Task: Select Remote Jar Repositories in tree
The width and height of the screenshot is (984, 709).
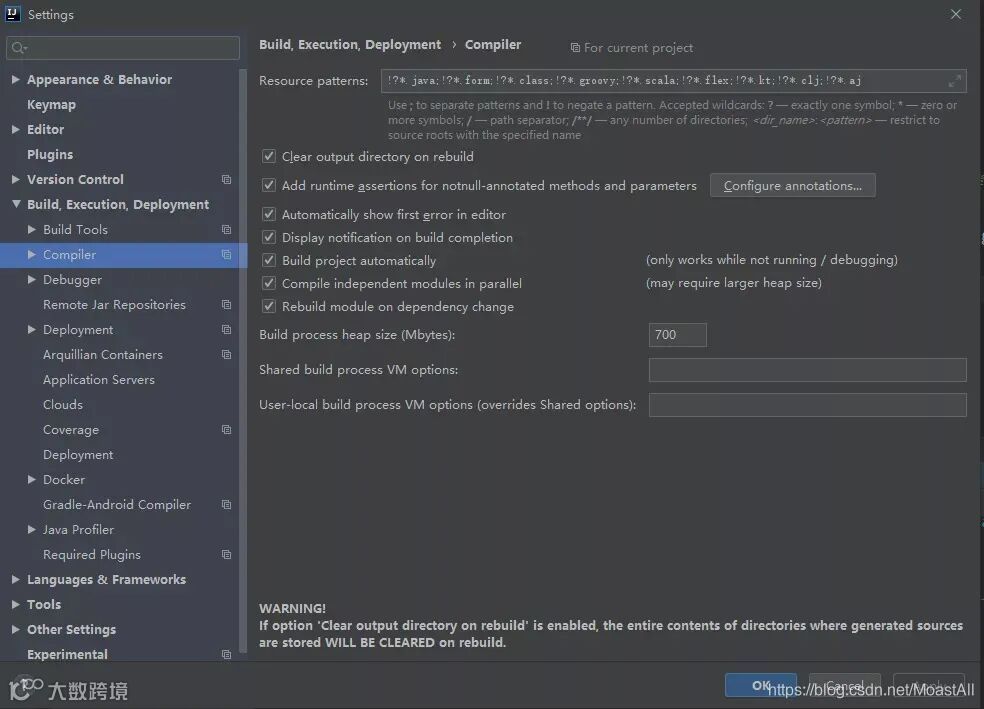Action: 114,304
